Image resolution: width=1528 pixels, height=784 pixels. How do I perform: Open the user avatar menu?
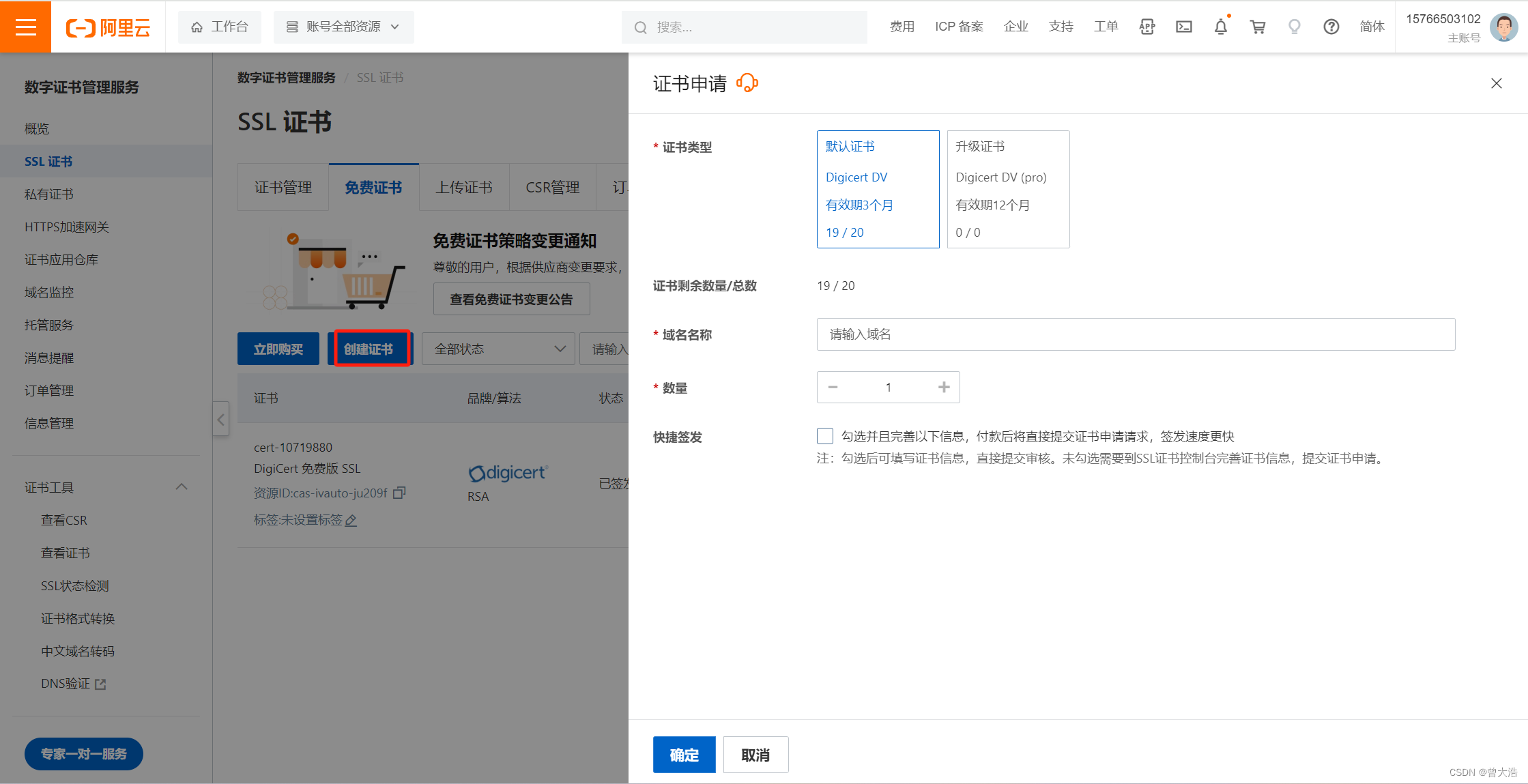tap(1503, 27)
